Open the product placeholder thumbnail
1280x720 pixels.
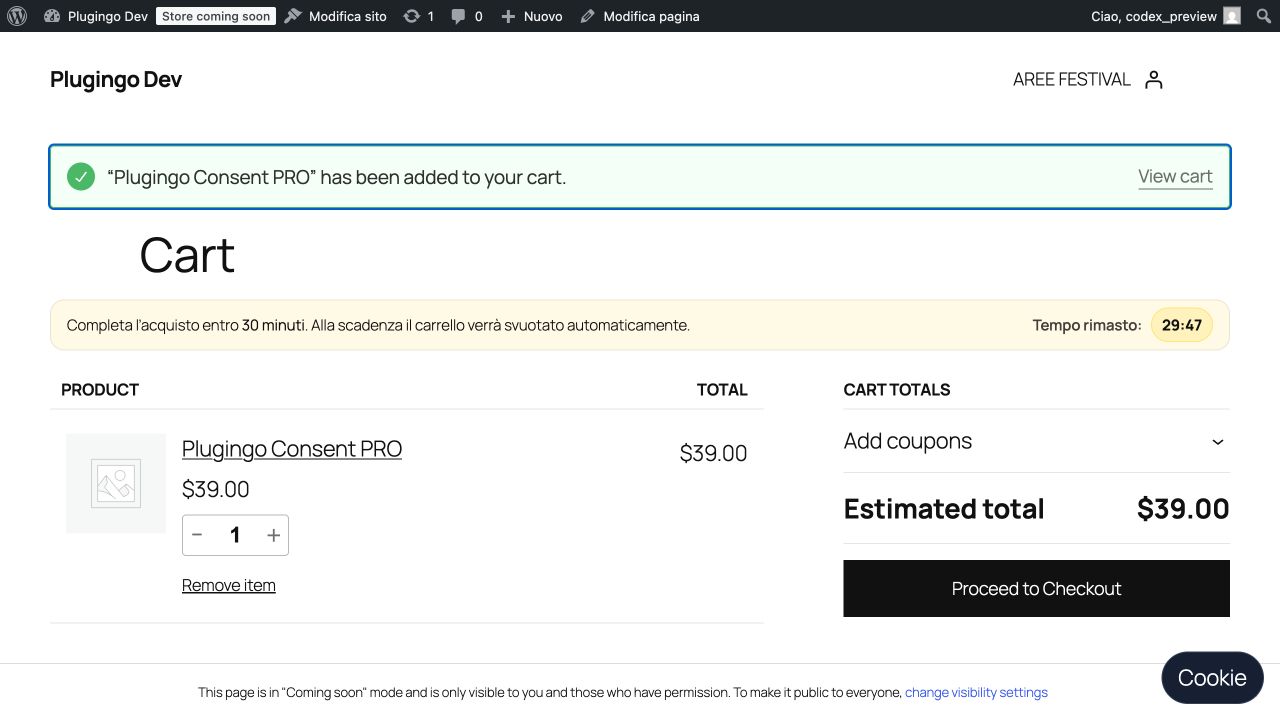pyautogui.click(x=116, y=483)
